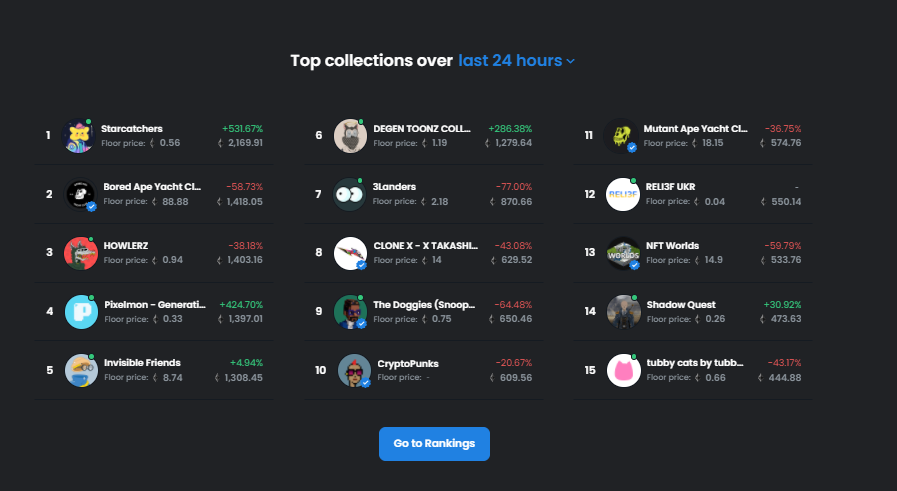Screen dimensions: 897x491
Task: Click the 550.14 volume for RELI3F UKR
Action: click(786, 201)
